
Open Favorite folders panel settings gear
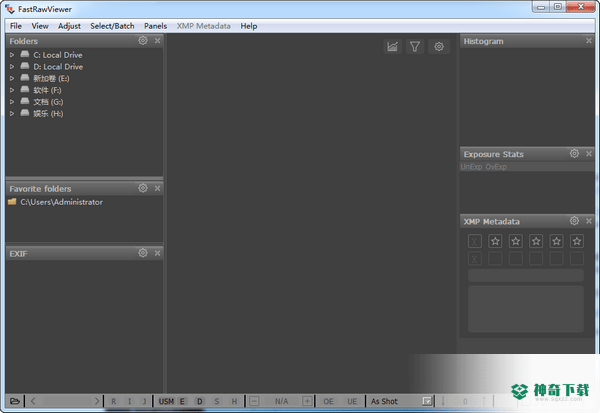143,188
